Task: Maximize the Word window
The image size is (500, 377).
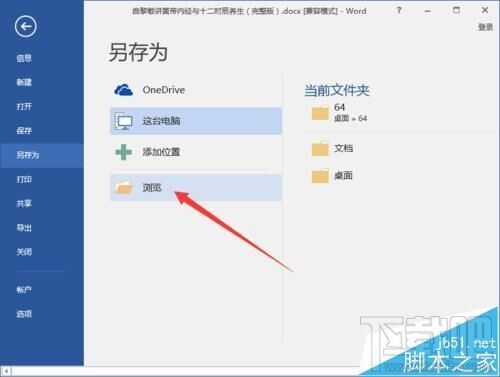Action: 456,10
